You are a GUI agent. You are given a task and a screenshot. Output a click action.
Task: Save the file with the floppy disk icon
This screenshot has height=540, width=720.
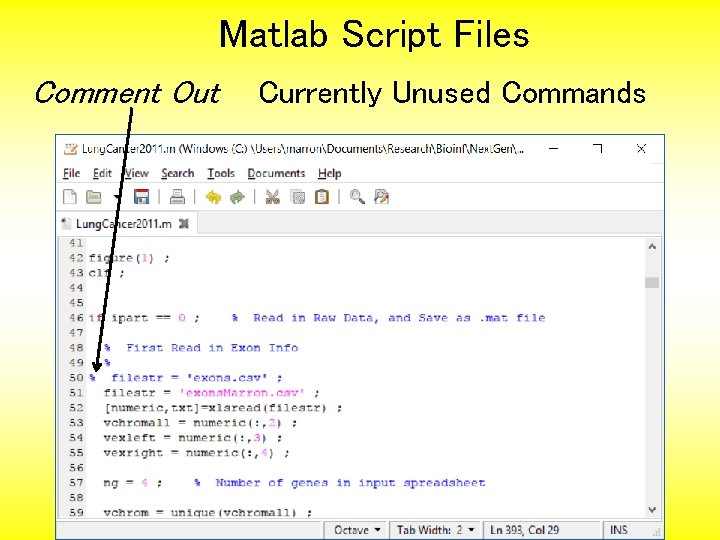141,197
